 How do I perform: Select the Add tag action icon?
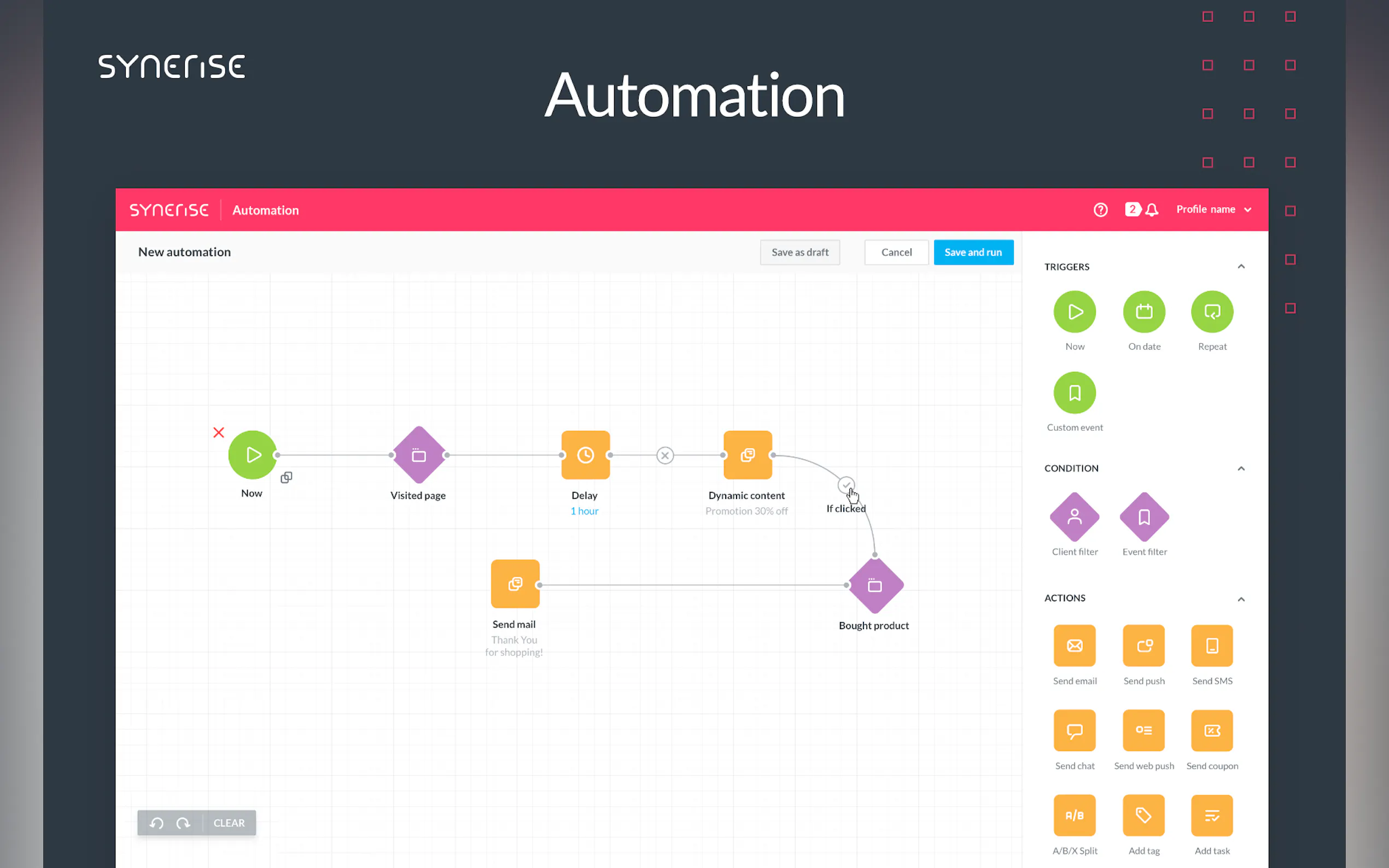1143,815
